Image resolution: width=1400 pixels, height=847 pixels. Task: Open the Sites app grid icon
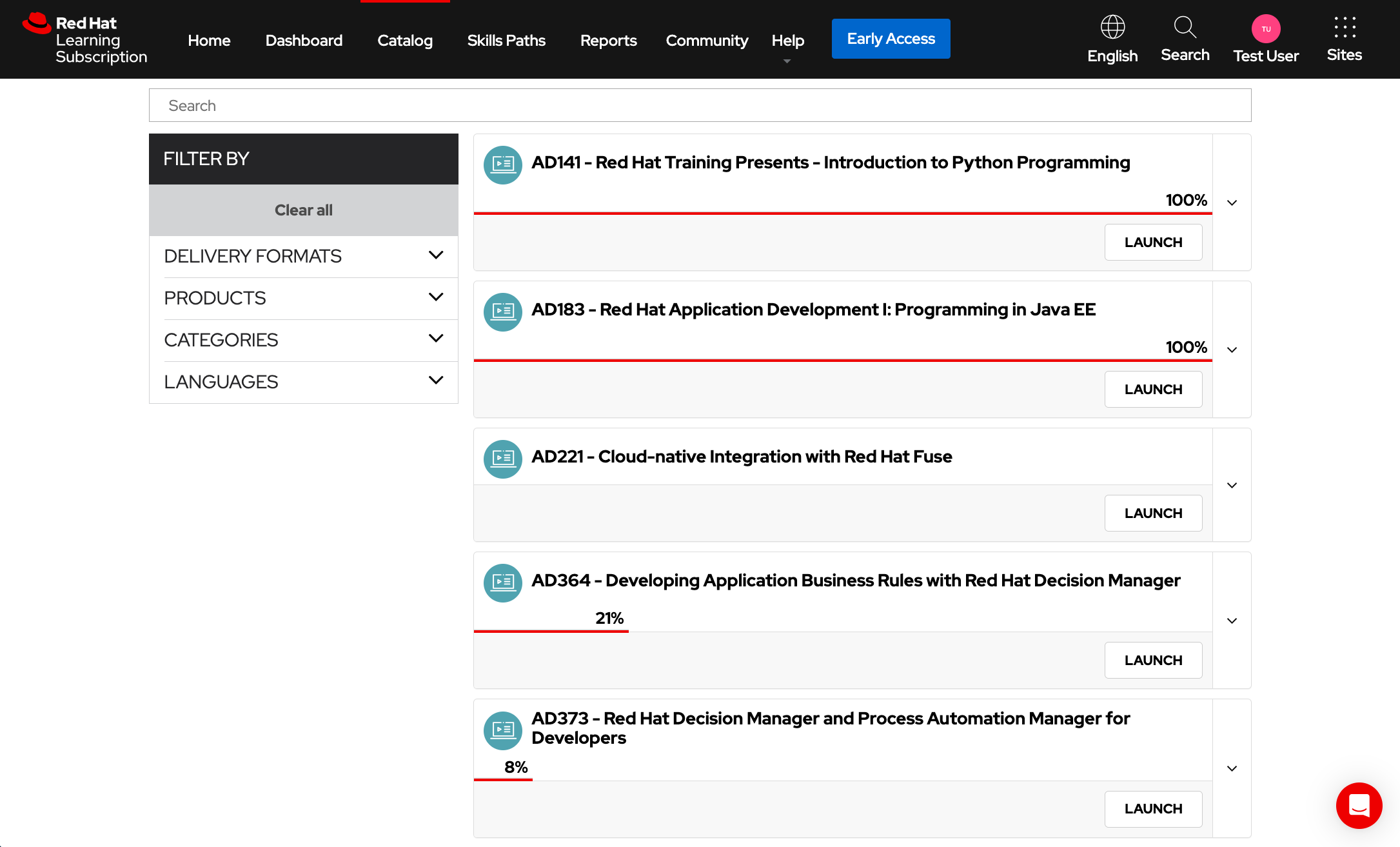(1344, 27)
